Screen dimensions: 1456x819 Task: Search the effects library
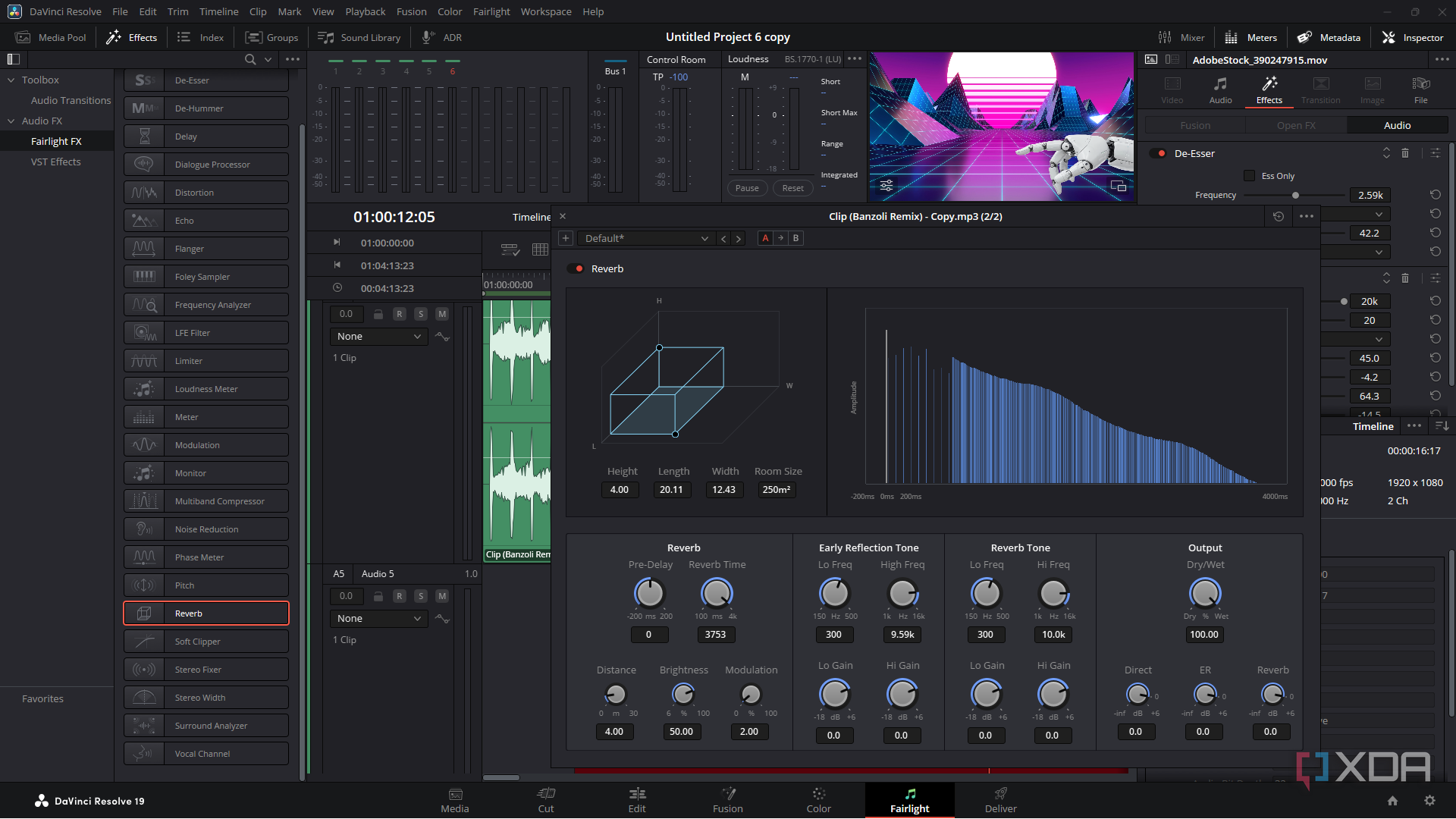point(250,59)
